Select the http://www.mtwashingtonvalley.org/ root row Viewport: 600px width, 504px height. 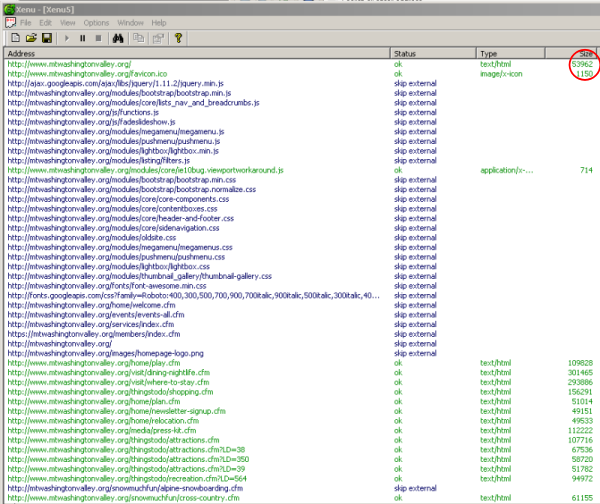coord(300,64)
